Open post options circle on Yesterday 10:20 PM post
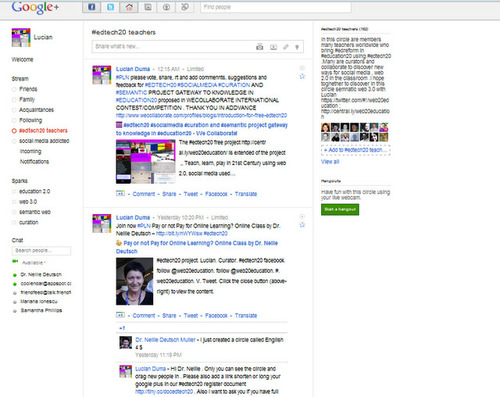The image size is (500, 397). pos(302,216)
